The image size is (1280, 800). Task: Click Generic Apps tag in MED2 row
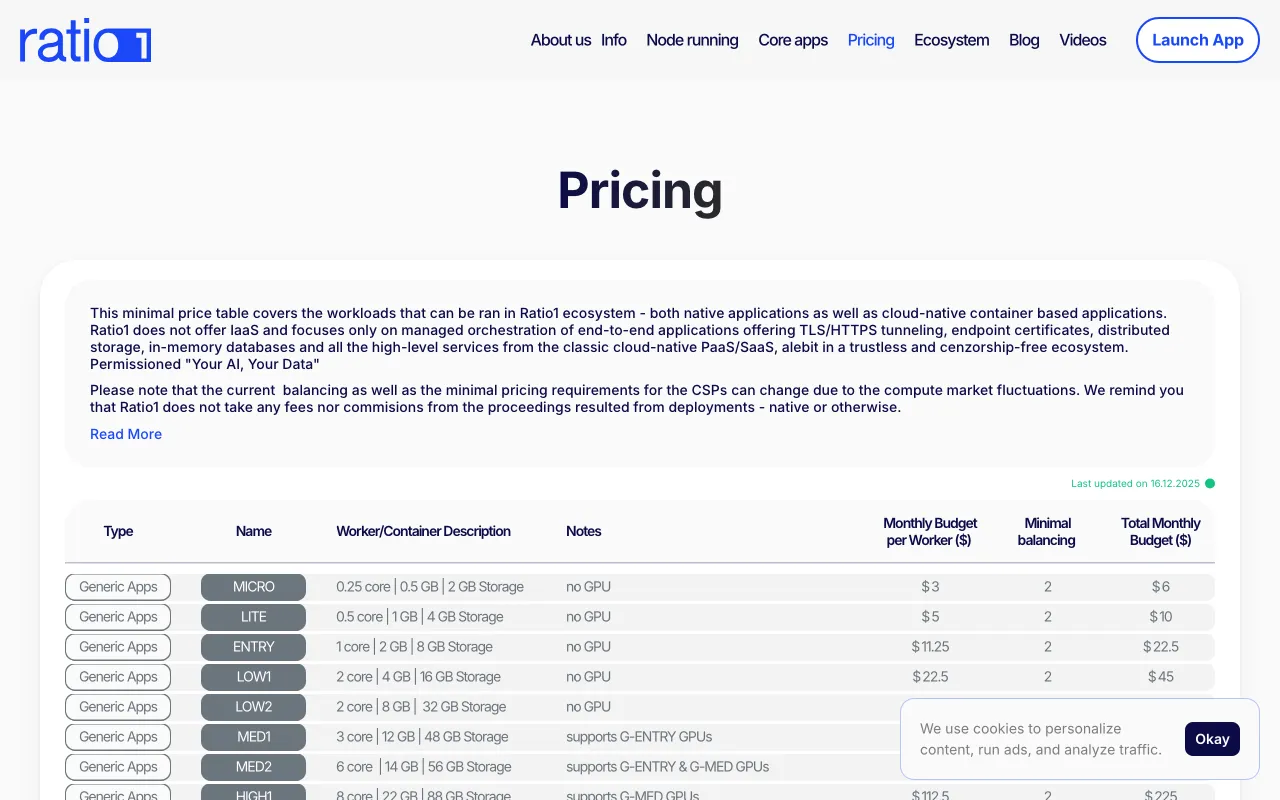[x=118, y=767]
